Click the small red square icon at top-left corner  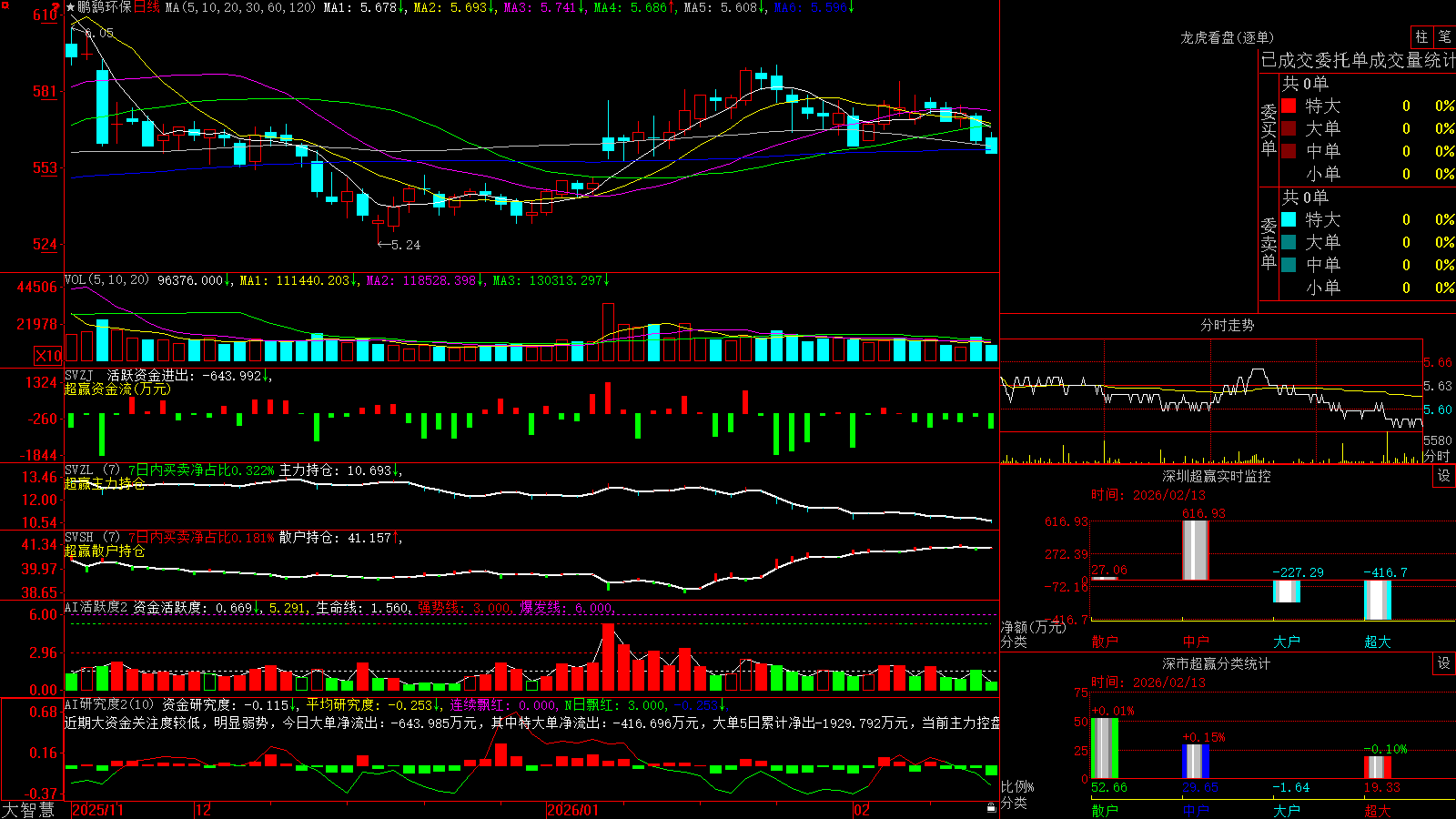(5, 5)
